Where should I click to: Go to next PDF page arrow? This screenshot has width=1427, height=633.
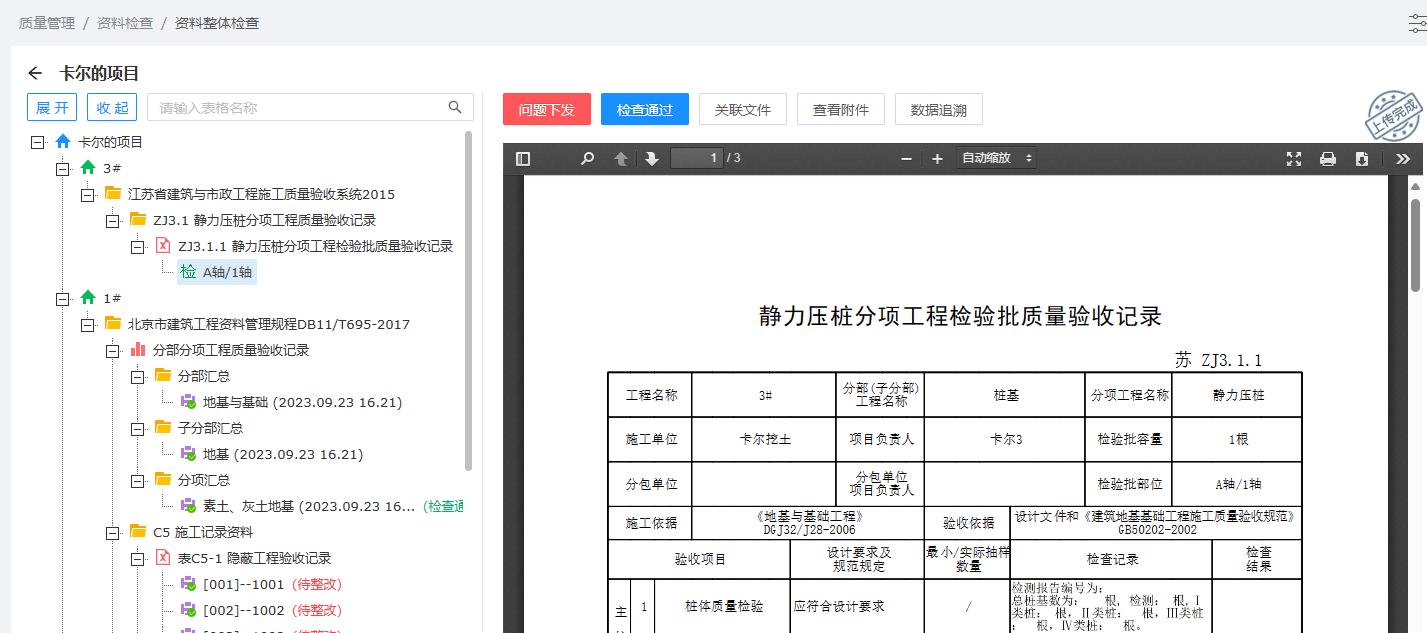tap(652, 158)
